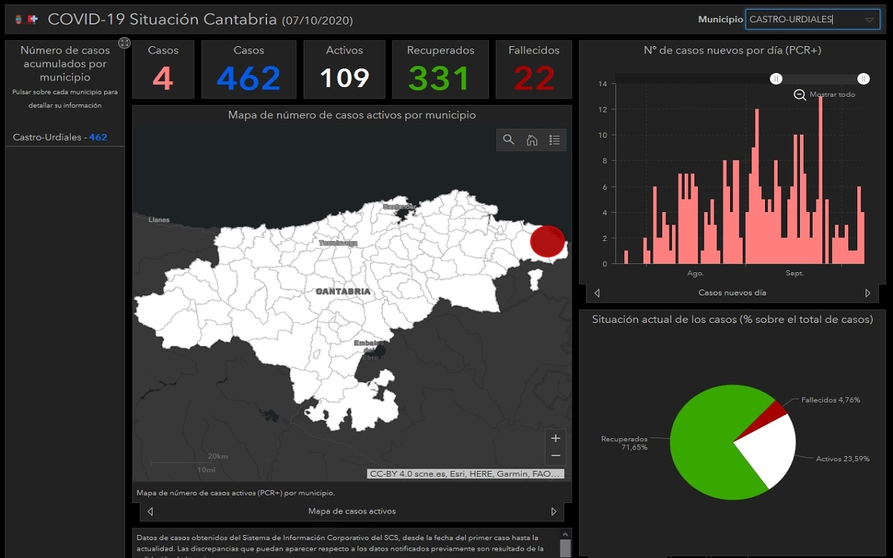
Task: Click the dashboard title COVID-19 Situación Cantabria
Action: coord(162,19)
